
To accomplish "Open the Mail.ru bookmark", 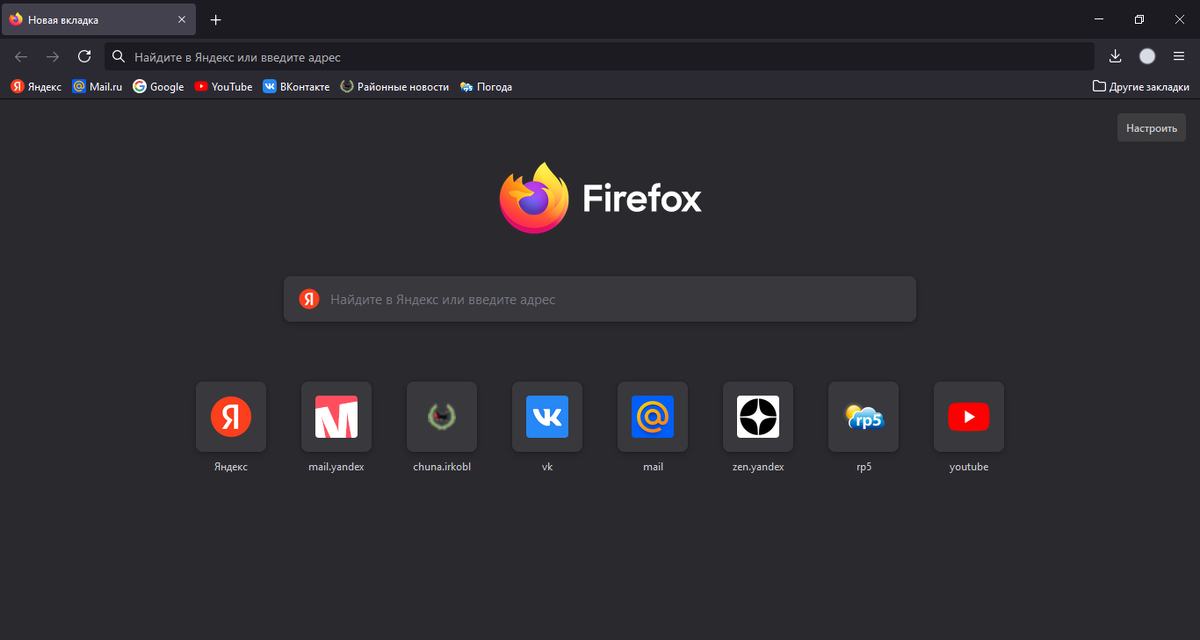I will point(96,86).
